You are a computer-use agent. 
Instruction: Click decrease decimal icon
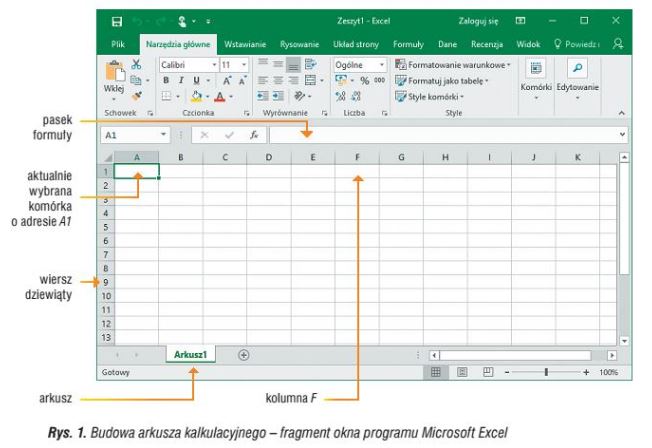tap(356, 97)
